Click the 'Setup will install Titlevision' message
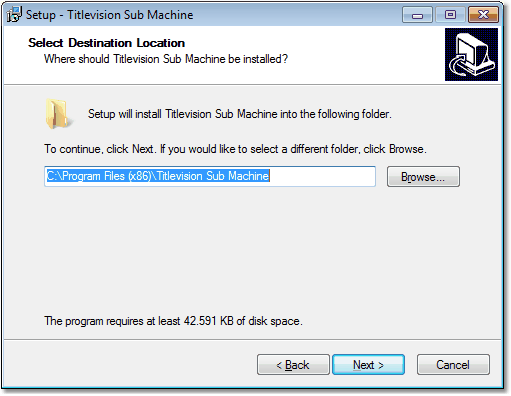Screen dimensions: 511x396 [x=240, y=114]
